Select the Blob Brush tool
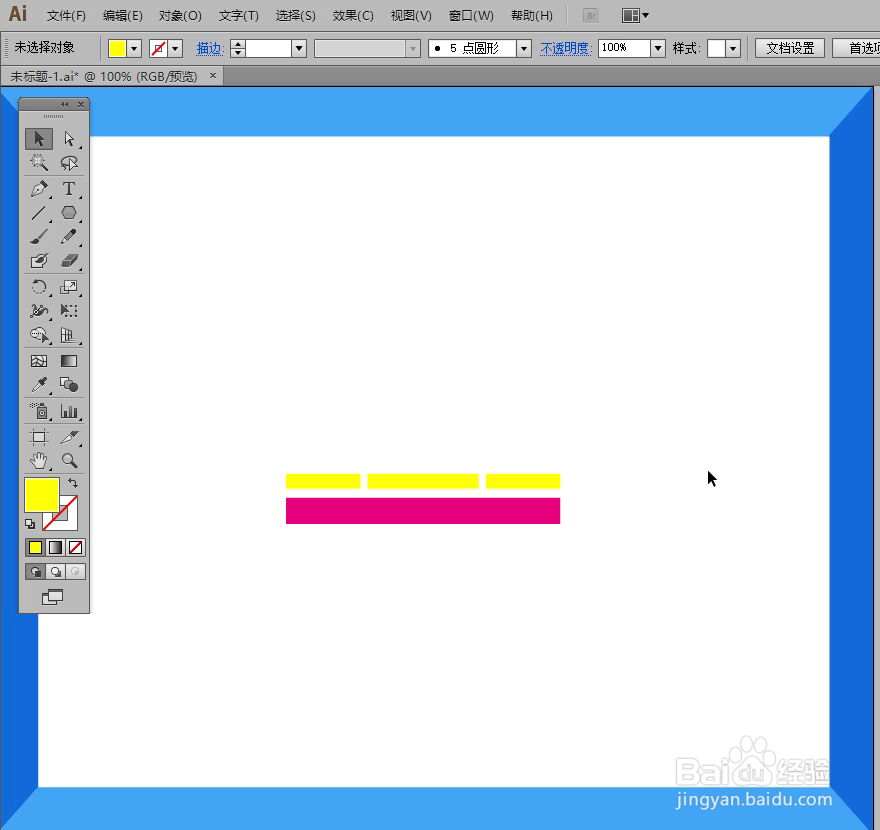880x830 pixels. pyautogui.click(x=39, y=261)
